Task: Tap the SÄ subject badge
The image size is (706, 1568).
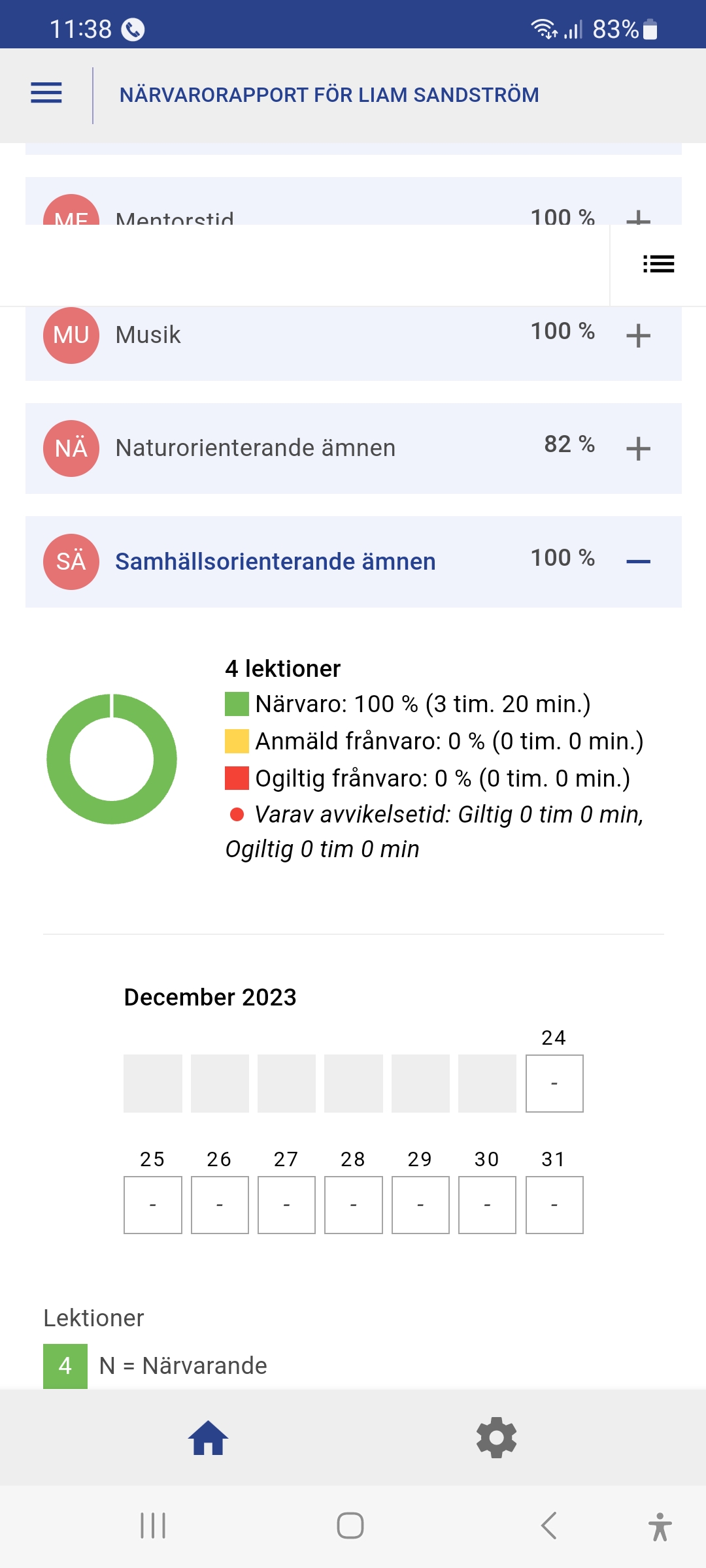Action: pos(71,561)
